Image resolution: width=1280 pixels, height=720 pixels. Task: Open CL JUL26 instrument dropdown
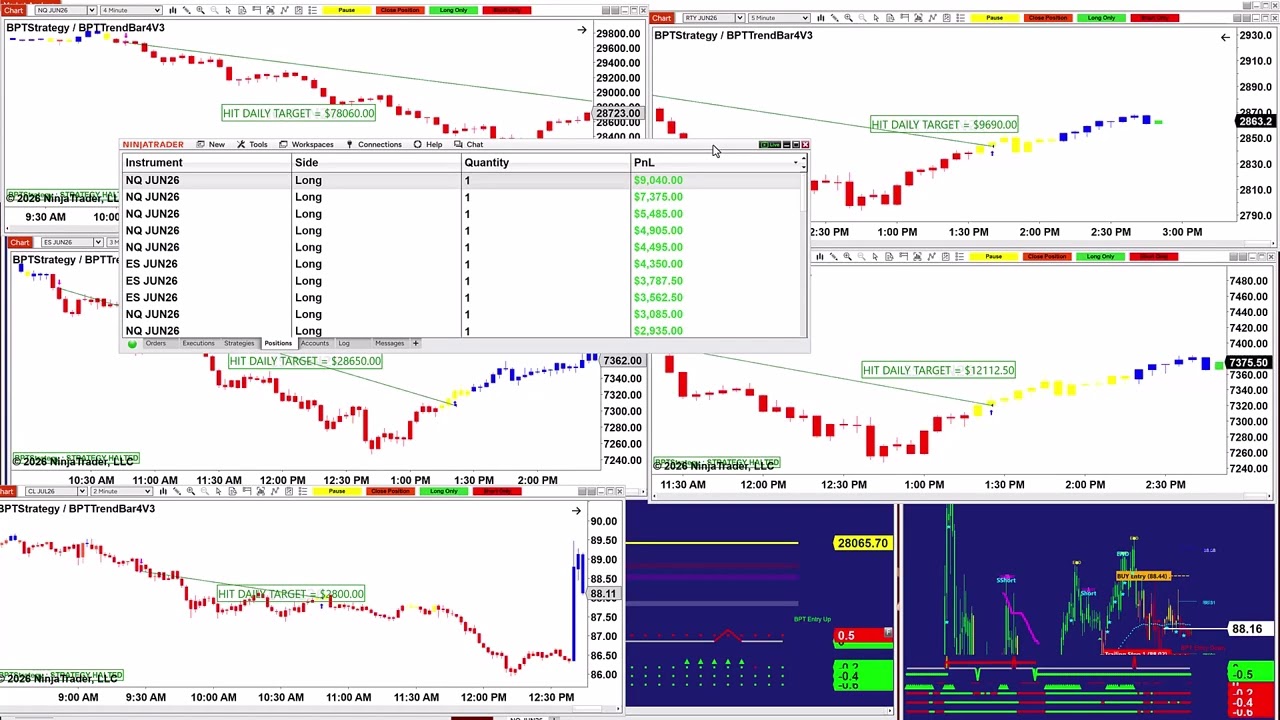pyautogui.click(x=82, y=491)
